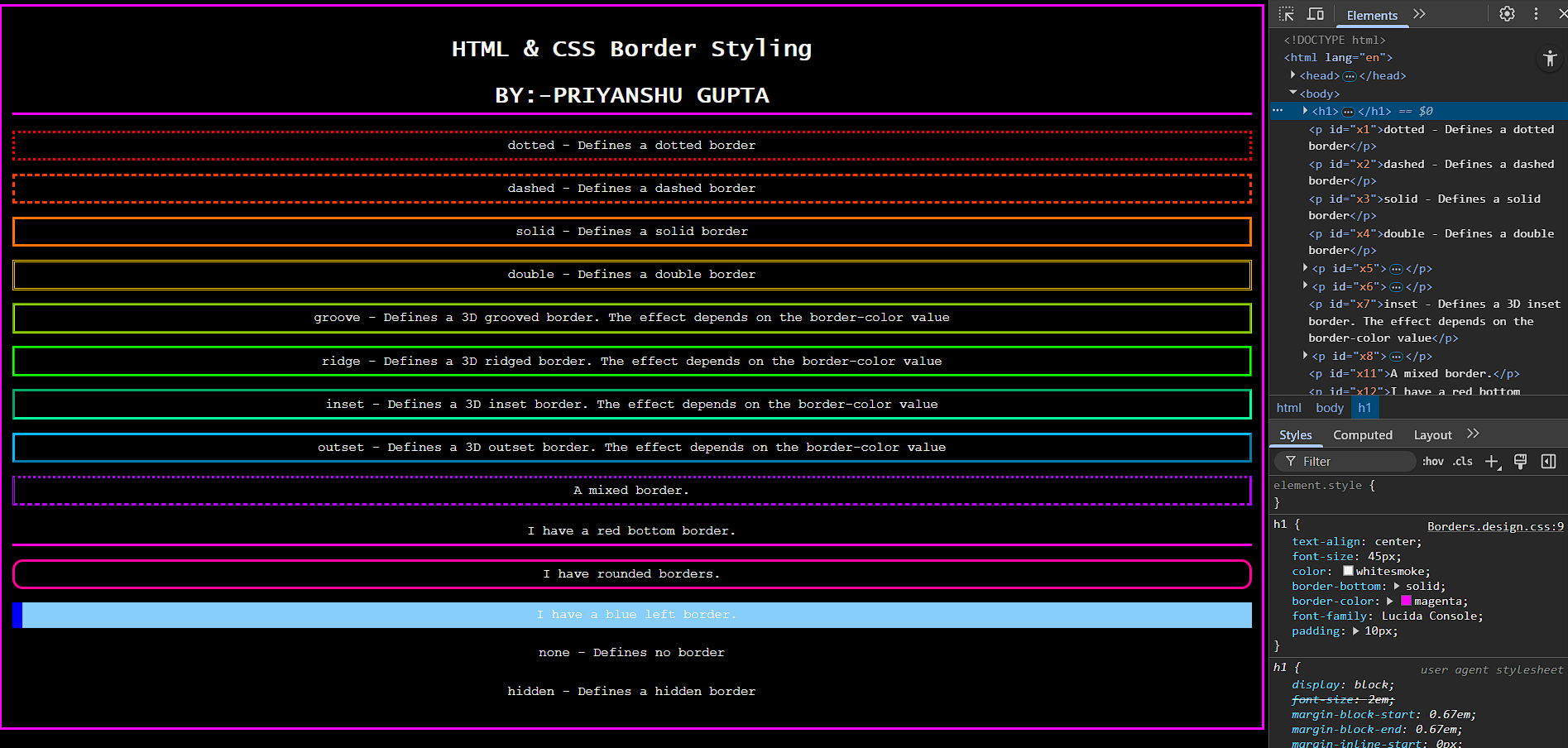Expand the head element node
The width and height of the screenshot is (1568, 748).
1293,75
